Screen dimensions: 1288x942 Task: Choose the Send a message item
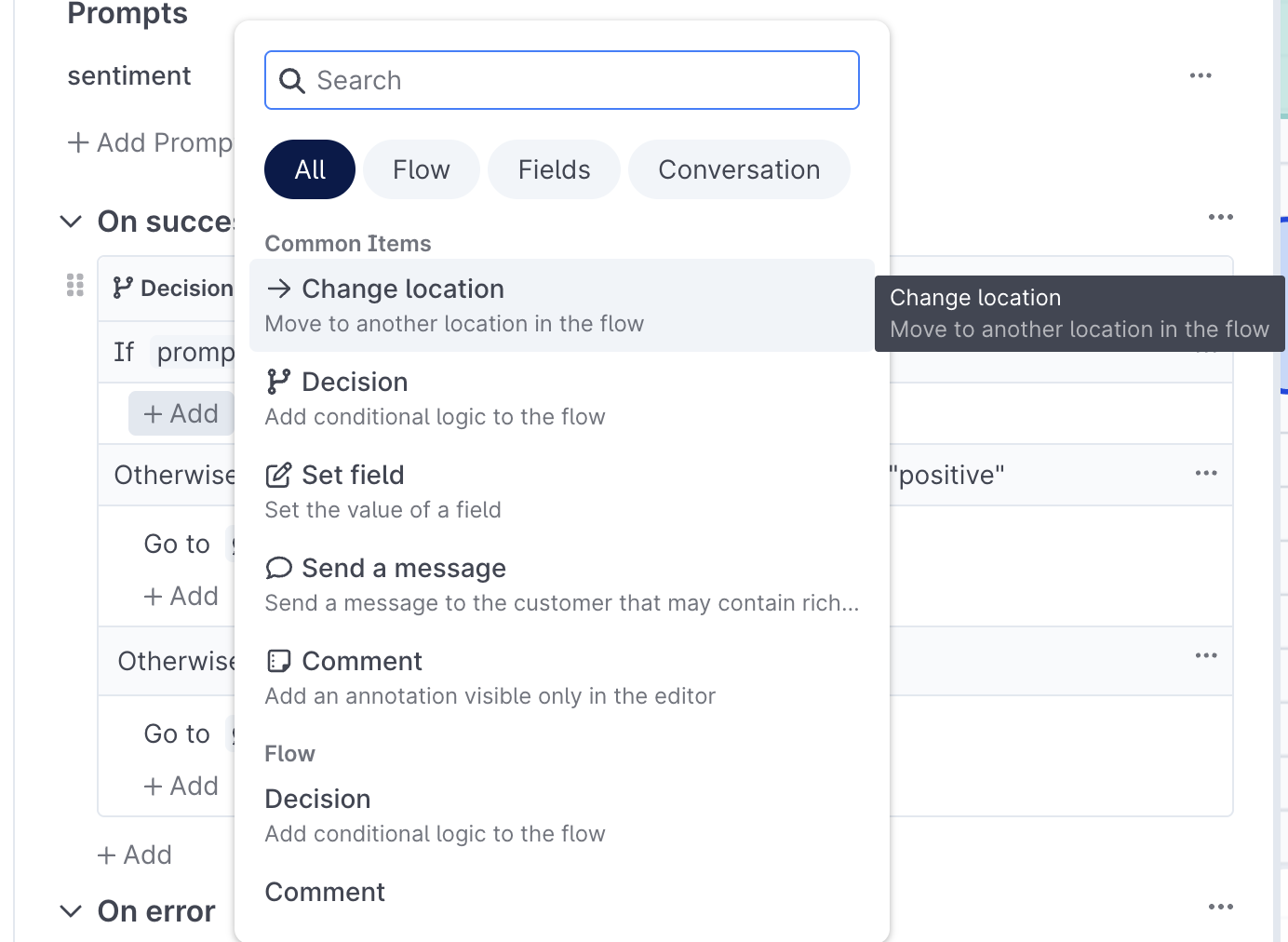point(562,585)
